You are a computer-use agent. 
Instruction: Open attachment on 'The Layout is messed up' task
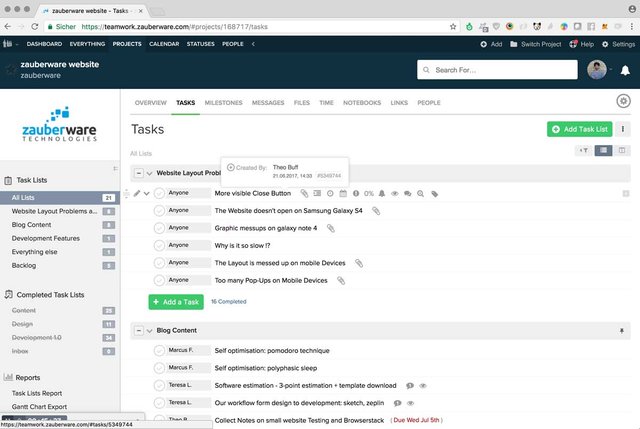point(359,263)
